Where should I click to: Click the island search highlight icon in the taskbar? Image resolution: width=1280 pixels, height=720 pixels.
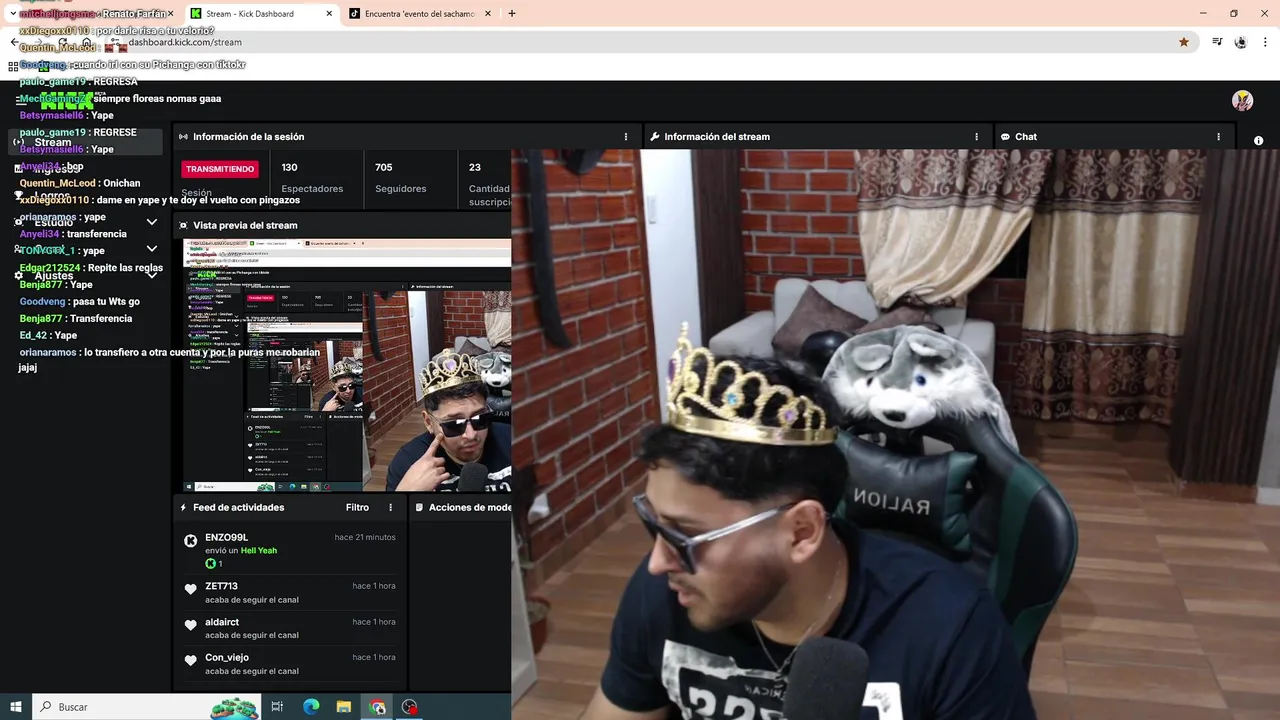(x=234, y=707)
